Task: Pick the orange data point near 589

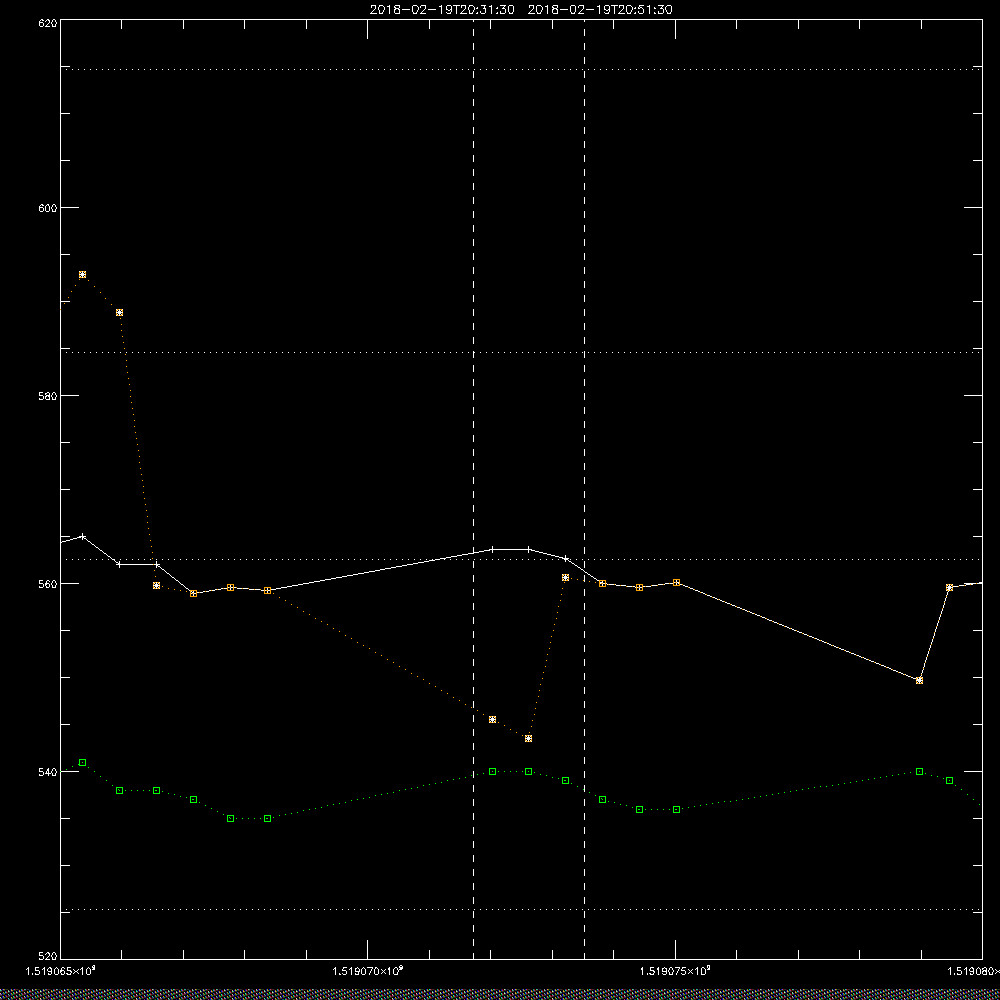Action: pyautogui.click(x=119, y=312)
